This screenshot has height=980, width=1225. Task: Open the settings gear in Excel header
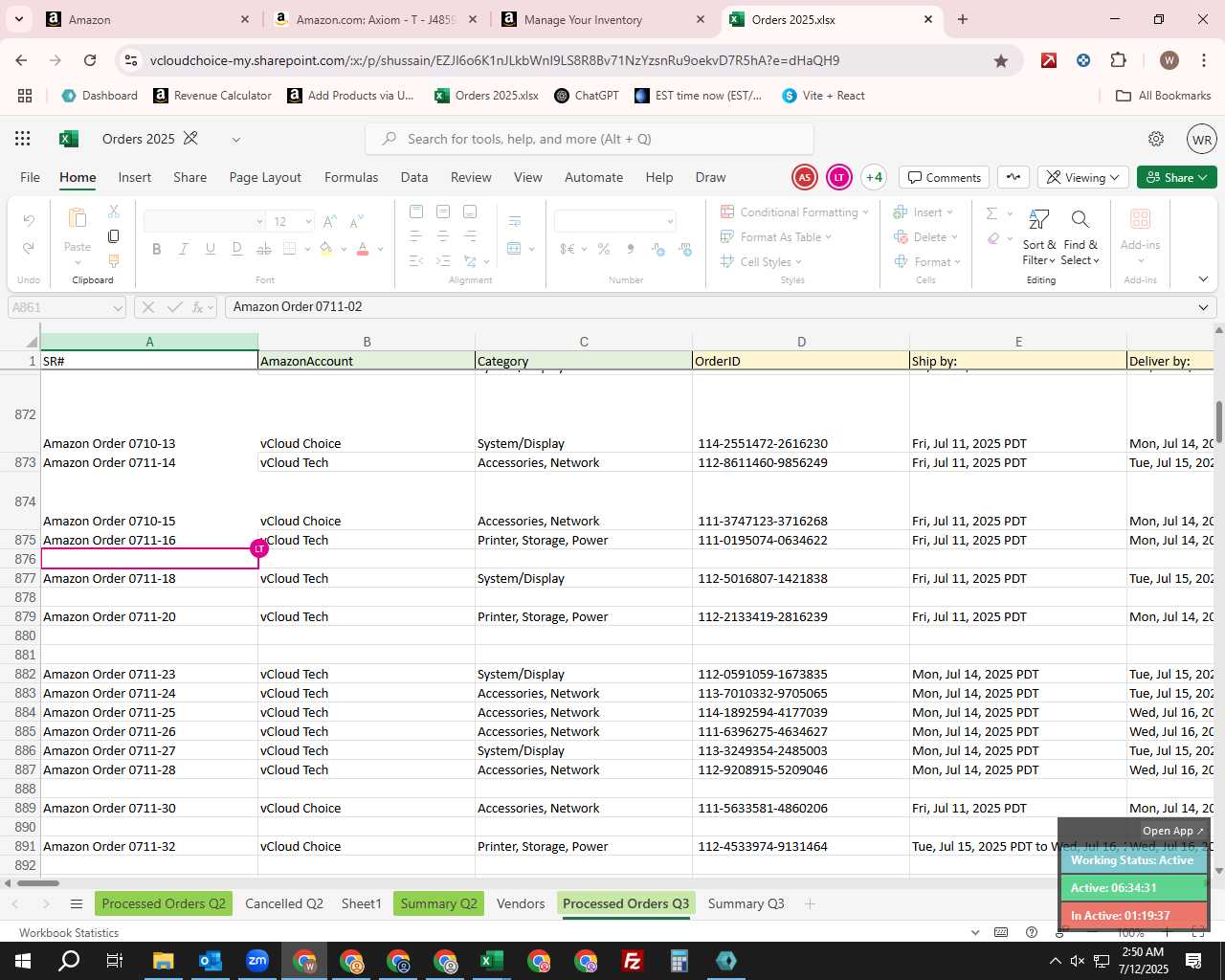(1156, 139)
